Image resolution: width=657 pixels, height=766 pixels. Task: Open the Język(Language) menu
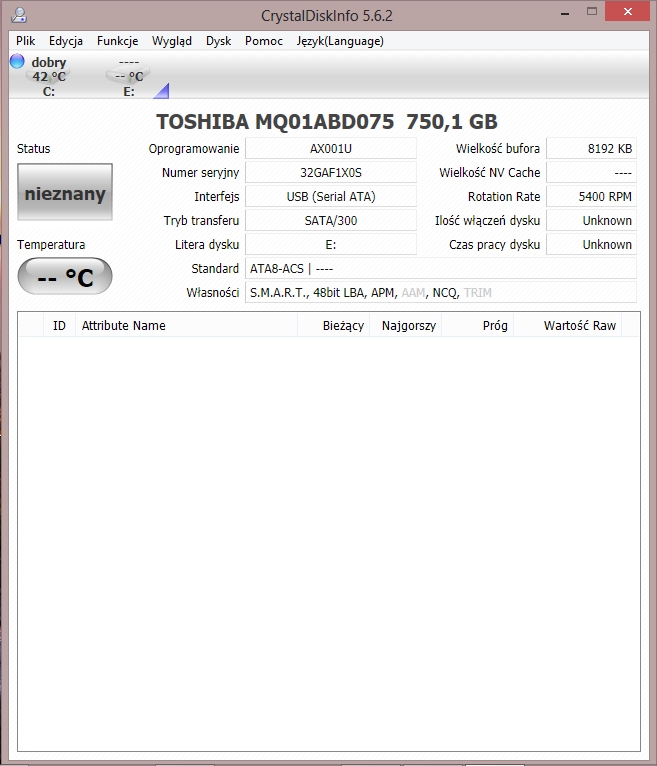pyautogui.click(x=340, y=41)
